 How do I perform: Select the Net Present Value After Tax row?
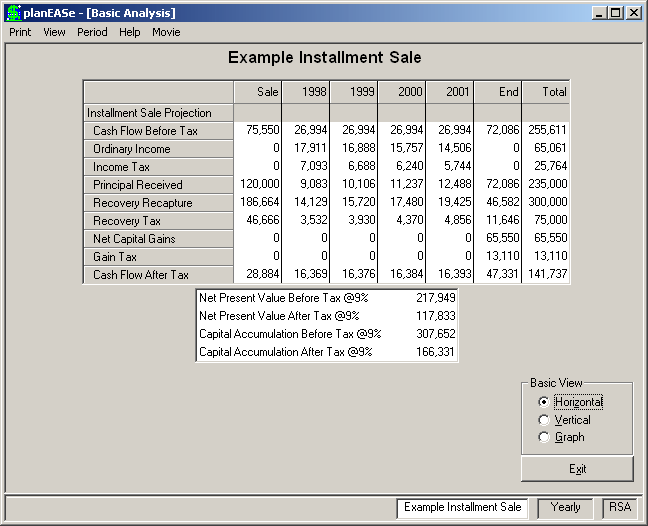327,316
